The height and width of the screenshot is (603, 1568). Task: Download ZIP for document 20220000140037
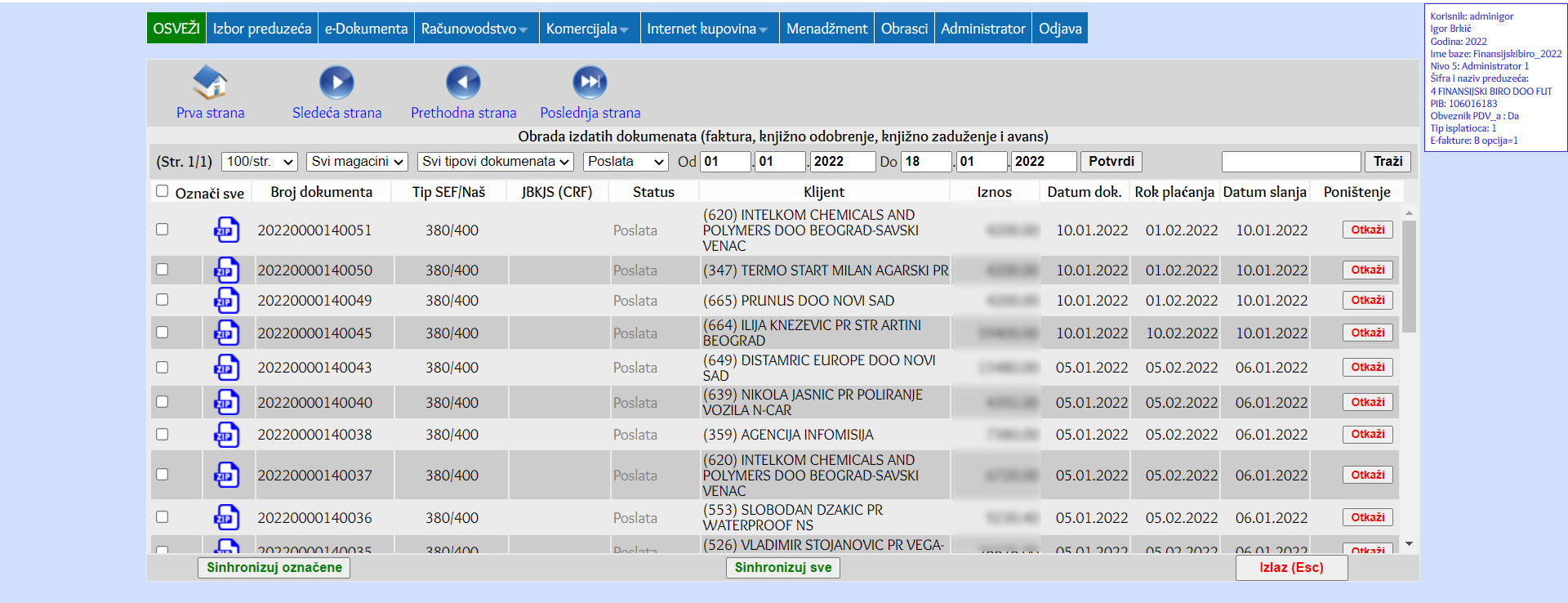[226, 476]
